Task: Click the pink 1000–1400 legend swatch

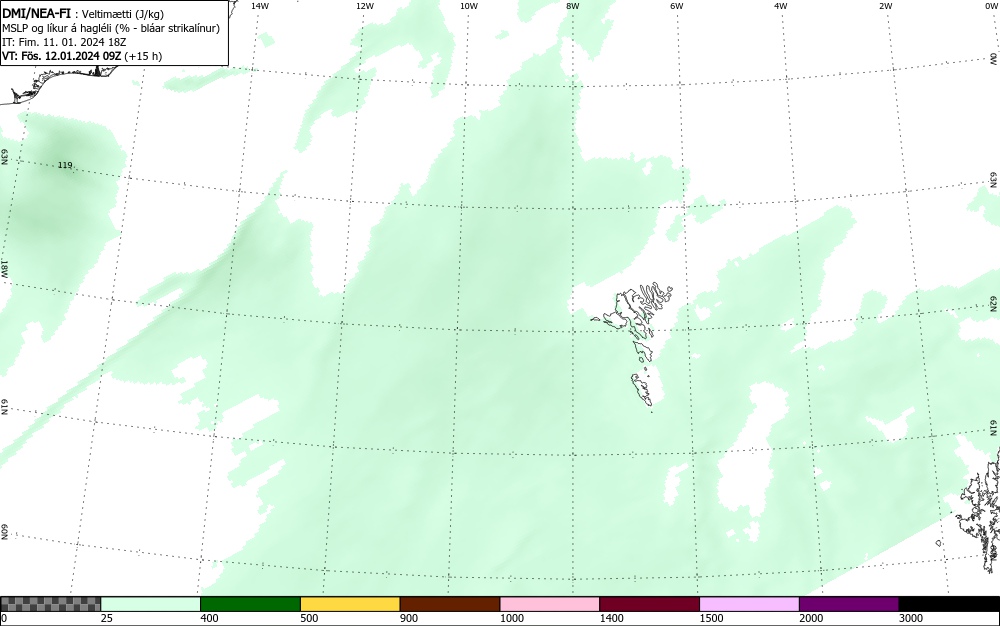Action: pos(550,604)
